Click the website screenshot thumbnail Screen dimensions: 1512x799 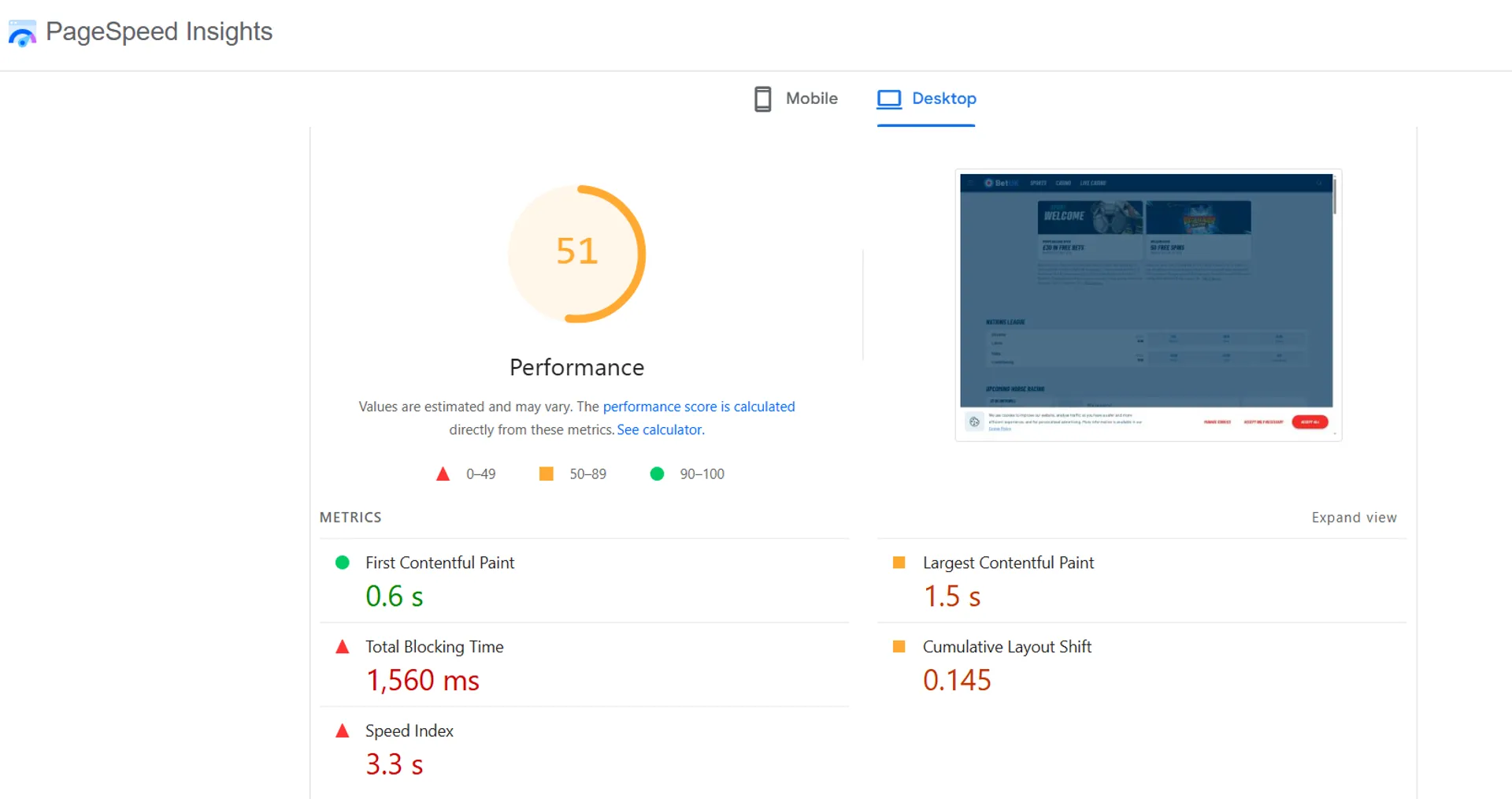coord(1147,305)
